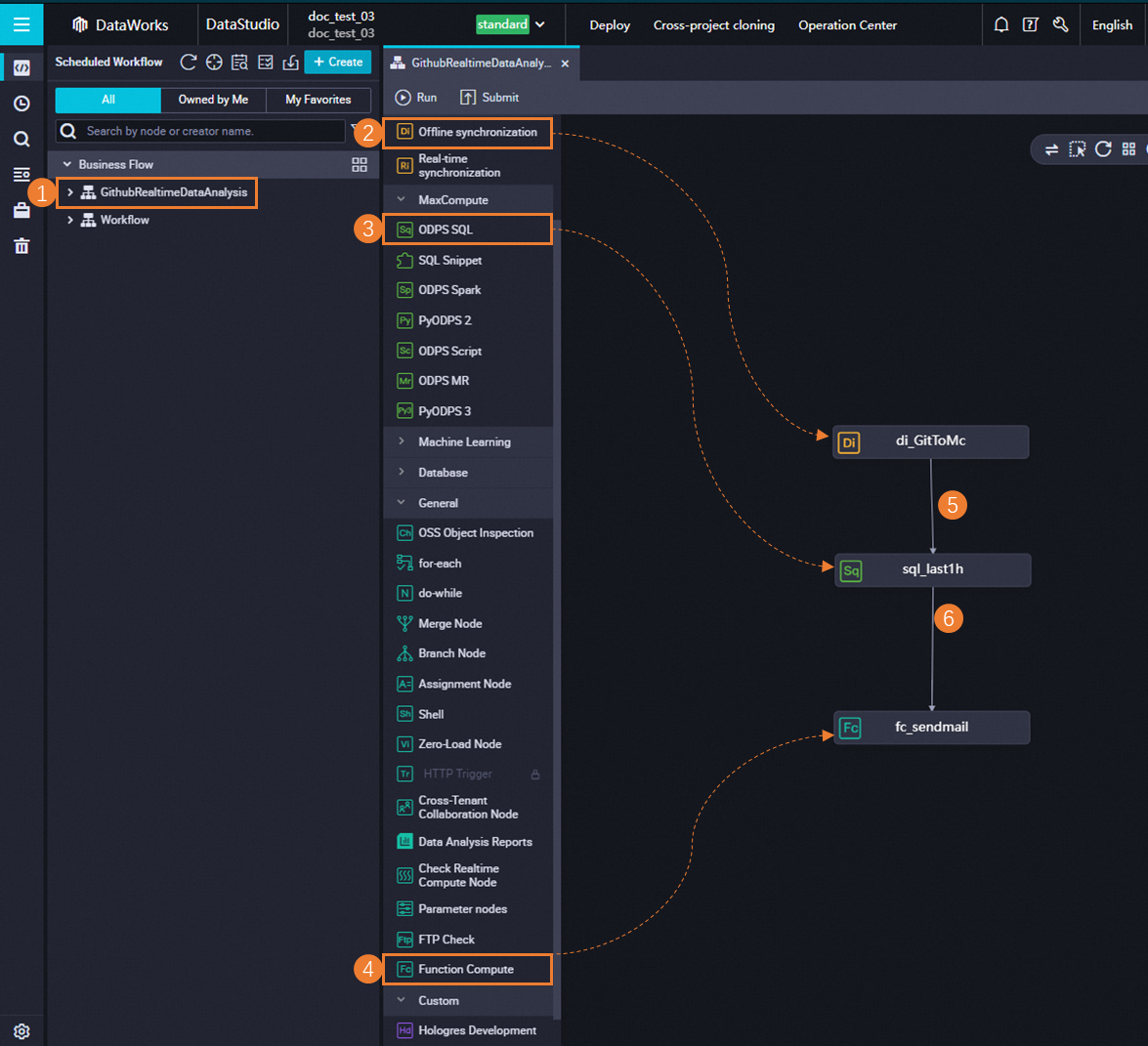Select the sql_last1h node on canvas

[x=933, y=569]
